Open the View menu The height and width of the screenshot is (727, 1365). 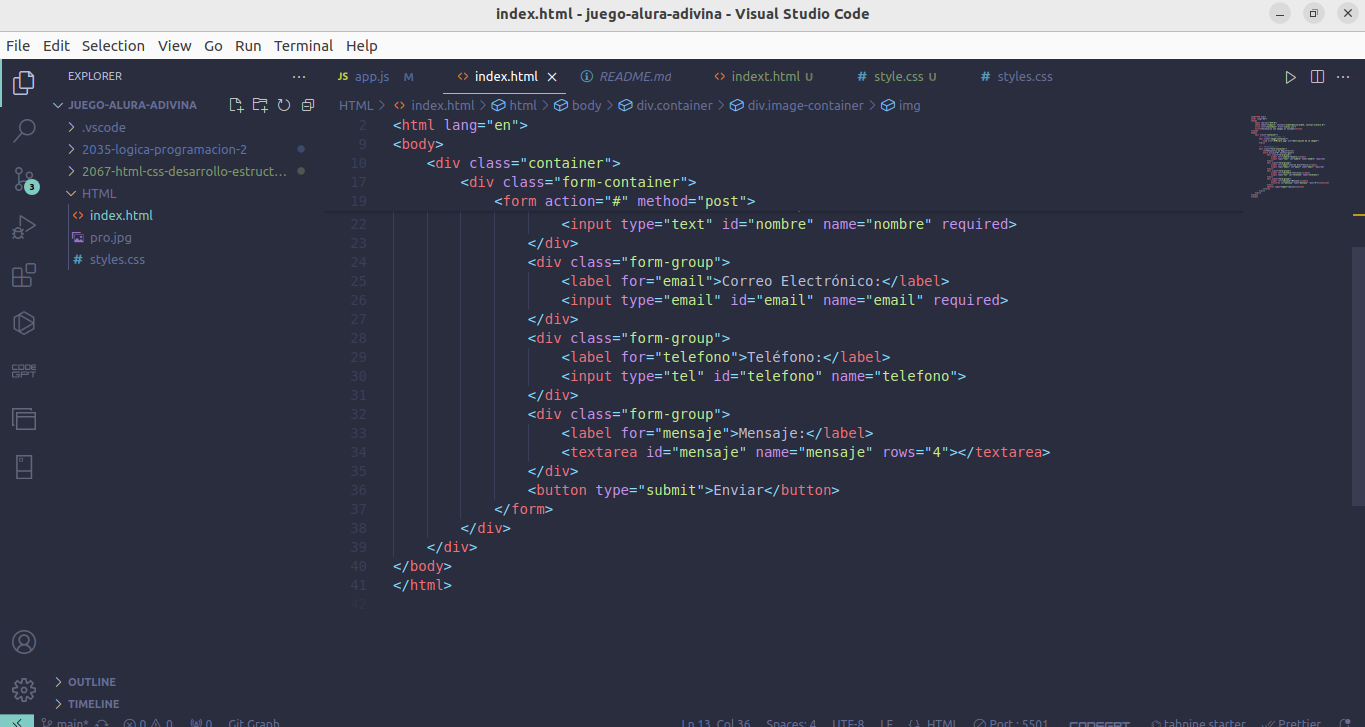tap(174, 46)
